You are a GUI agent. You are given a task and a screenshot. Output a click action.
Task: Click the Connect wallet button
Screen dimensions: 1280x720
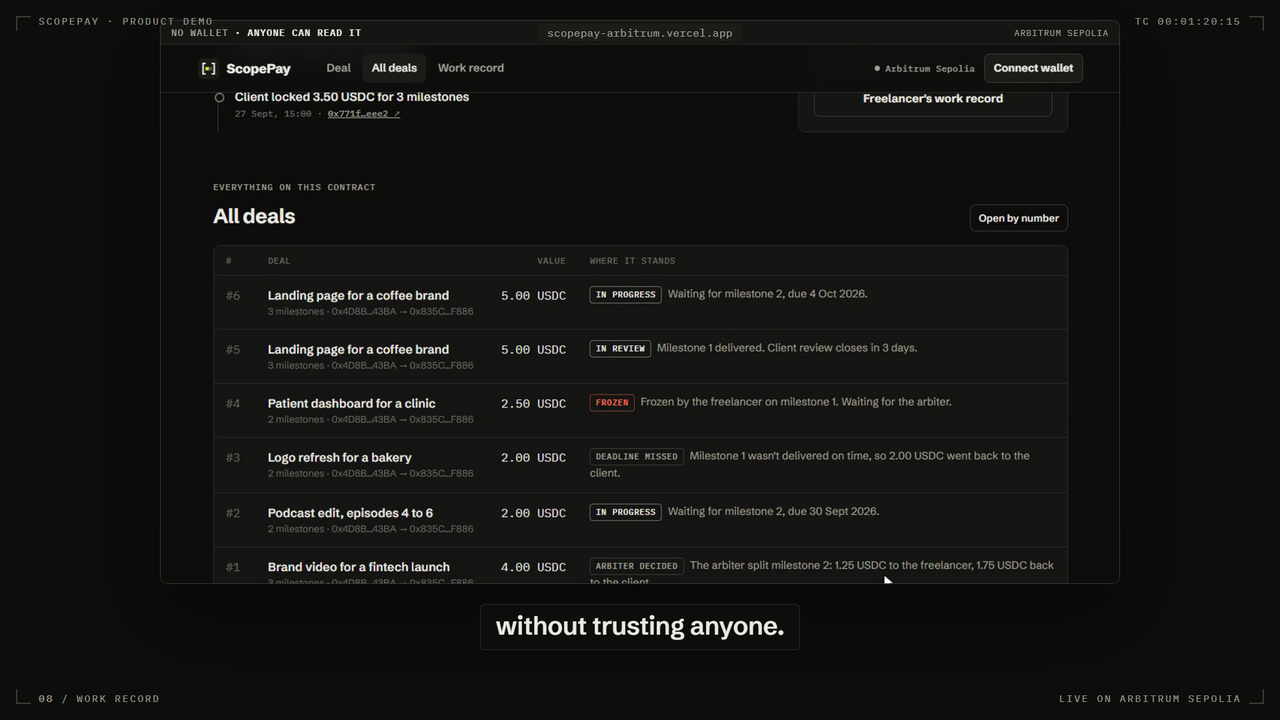[1033, 68]
